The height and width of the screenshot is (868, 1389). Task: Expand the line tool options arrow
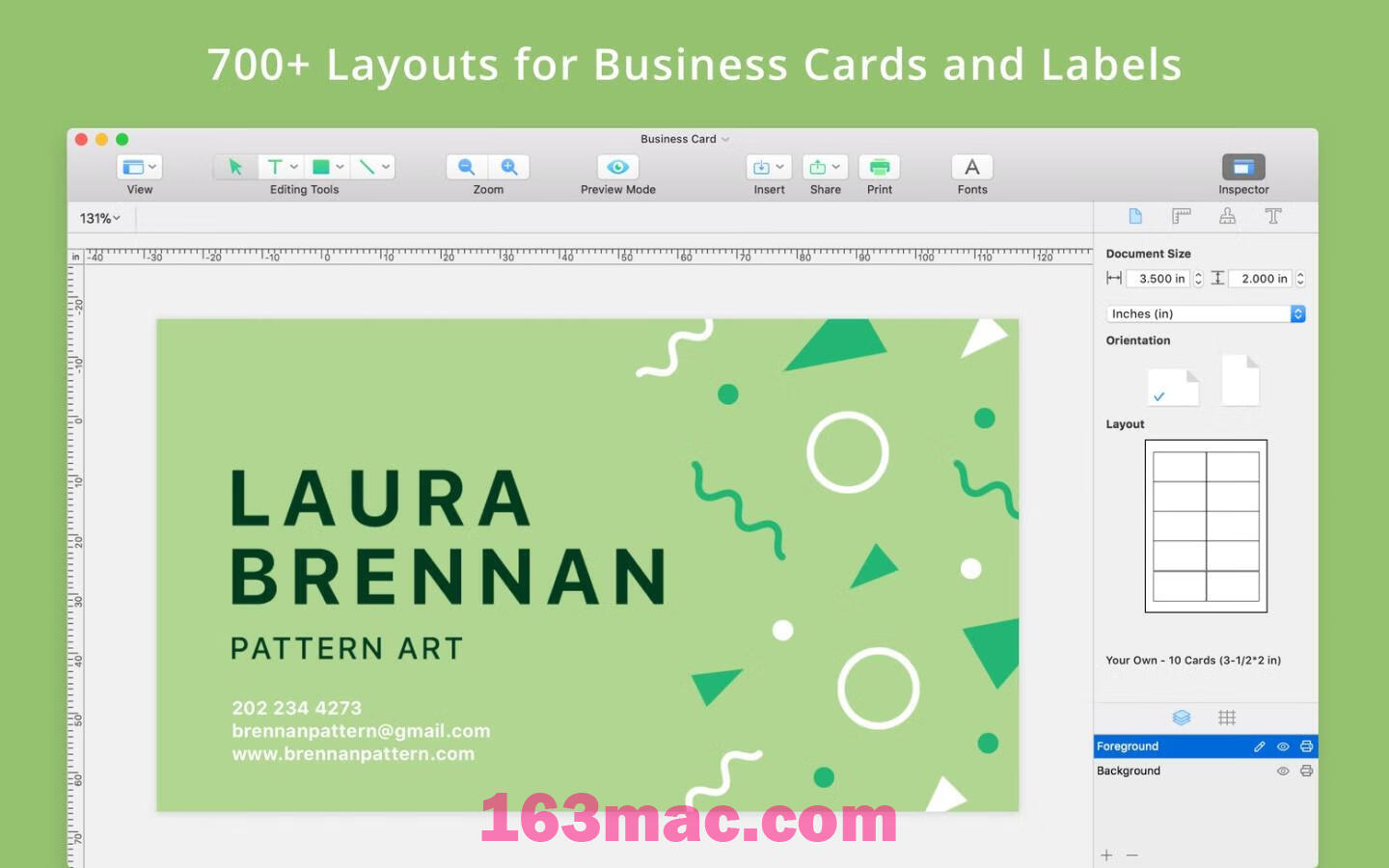386,167
